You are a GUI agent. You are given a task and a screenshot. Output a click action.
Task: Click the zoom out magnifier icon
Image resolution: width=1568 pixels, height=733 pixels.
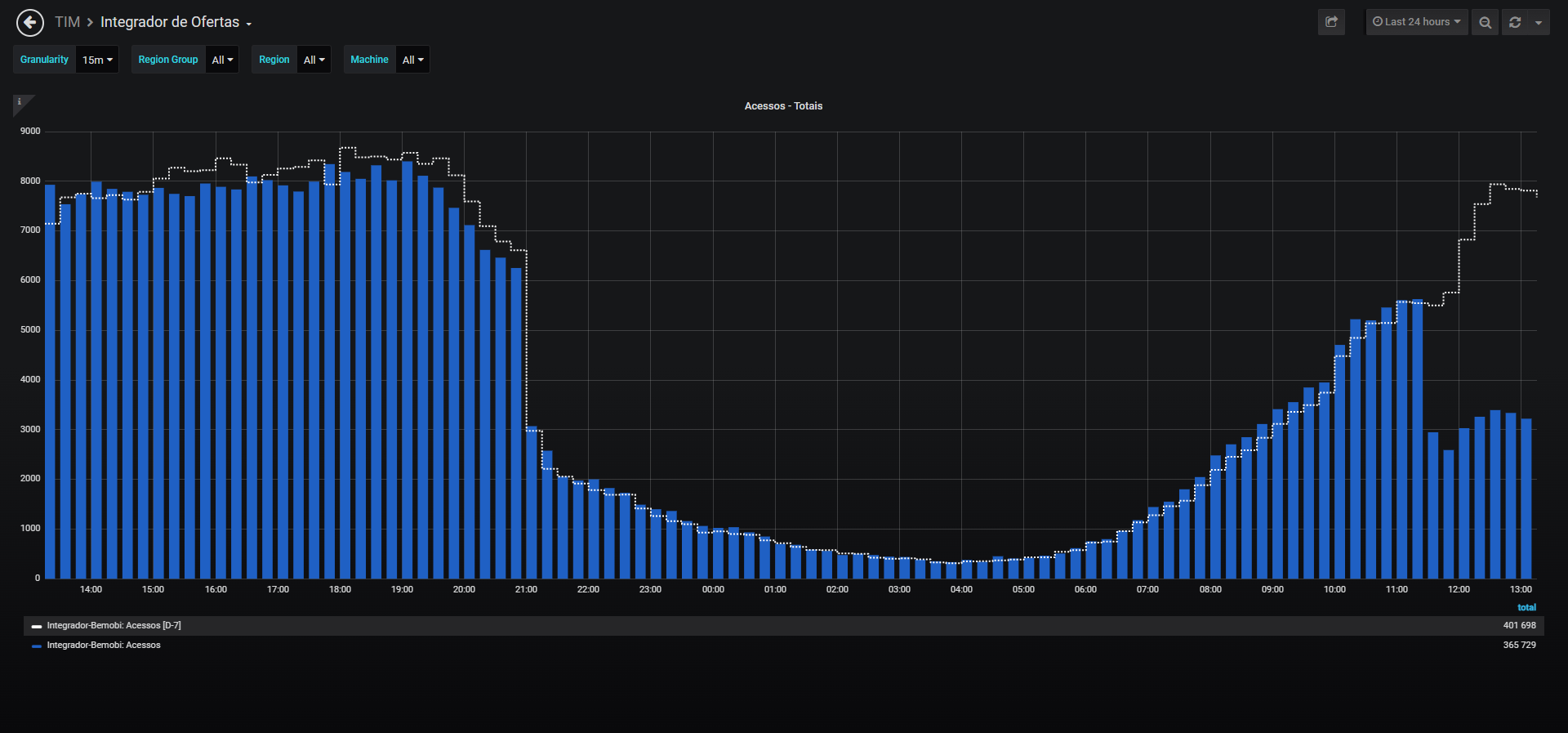(1486, 22)
